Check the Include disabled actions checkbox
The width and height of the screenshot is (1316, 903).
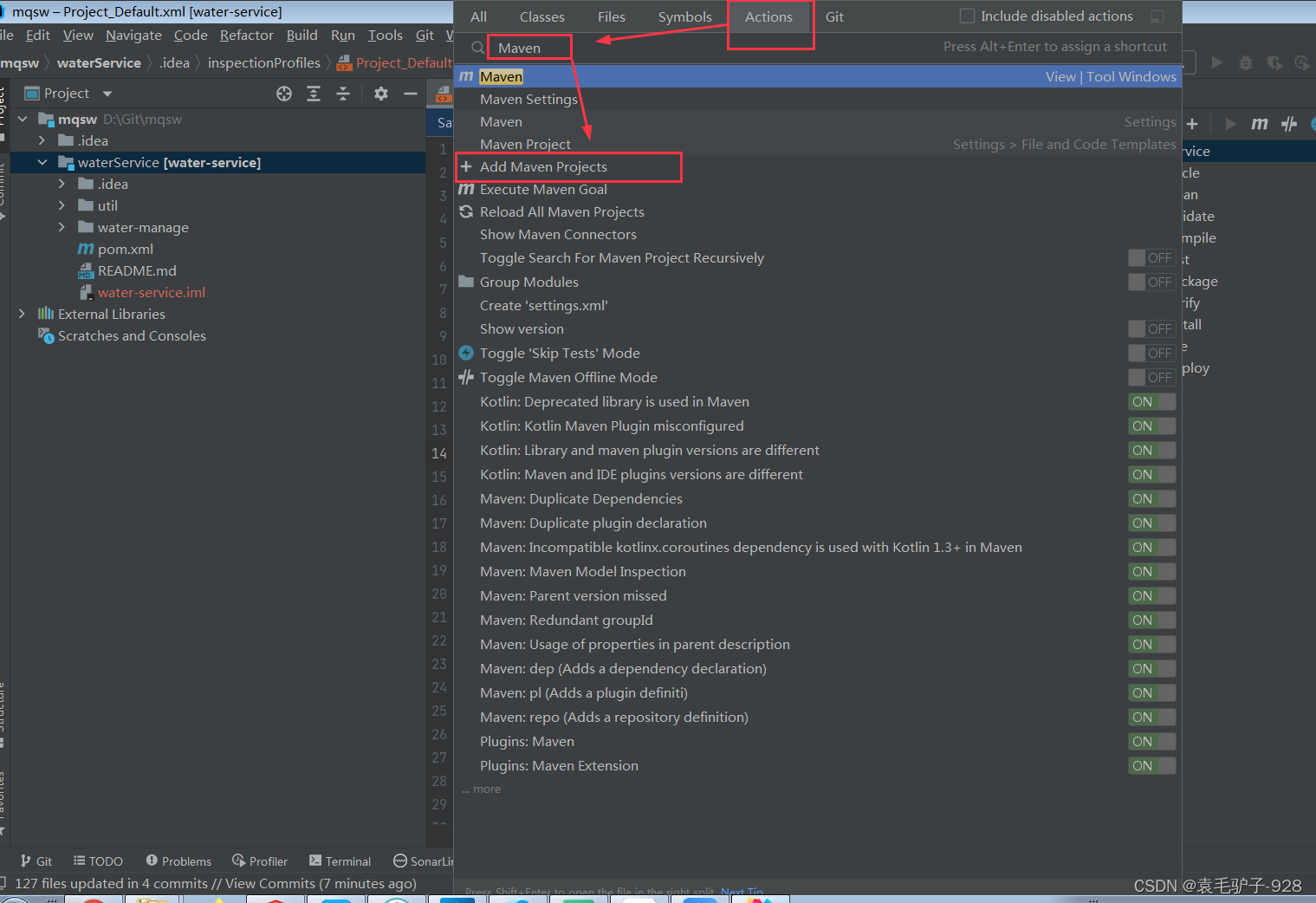pos(966,16)
